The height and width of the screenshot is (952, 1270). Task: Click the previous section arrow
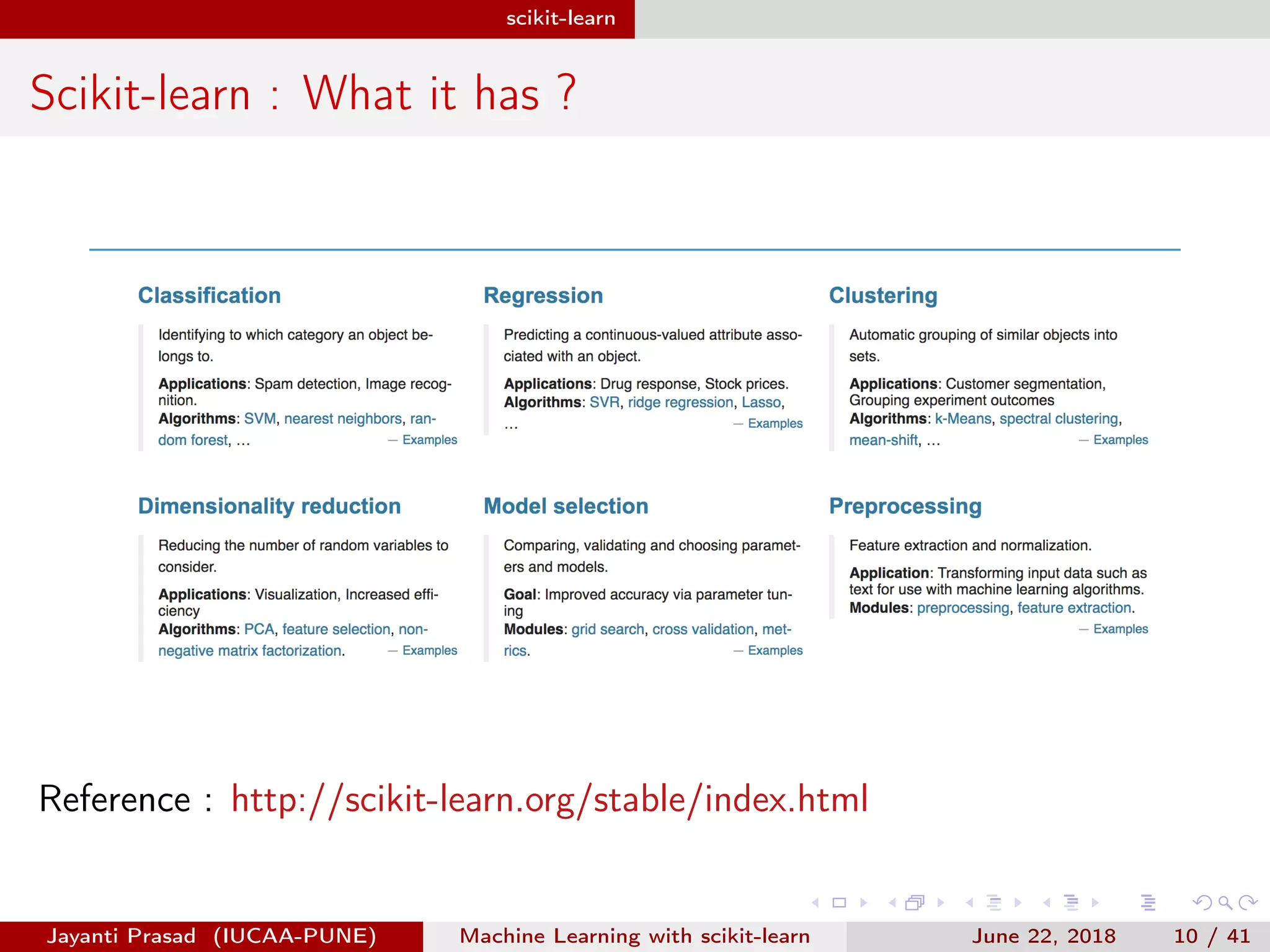tap(1047, 903)
